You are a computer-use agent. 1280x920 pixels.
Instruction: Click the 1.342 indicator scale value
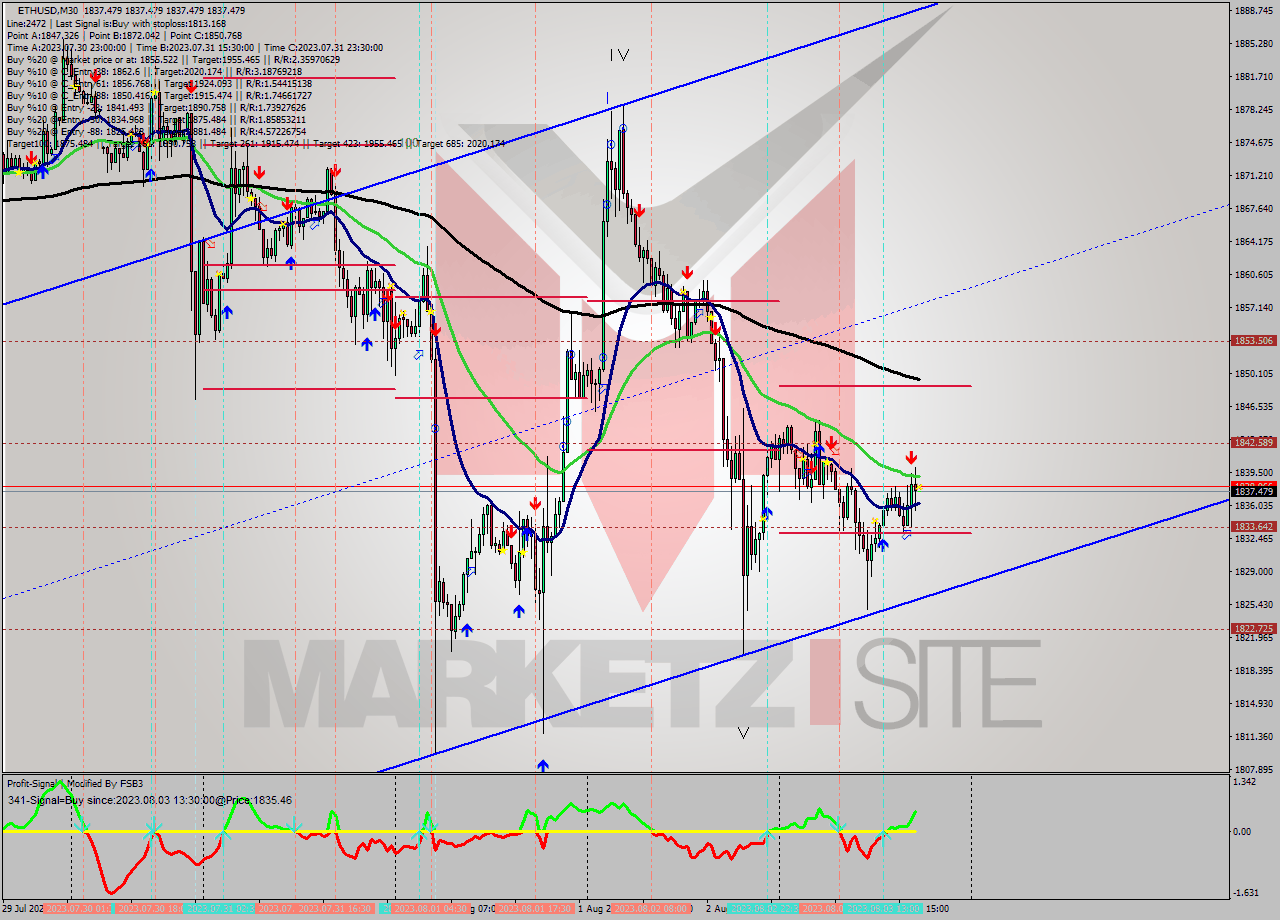pyautogui.click(x=1245, y=783)
